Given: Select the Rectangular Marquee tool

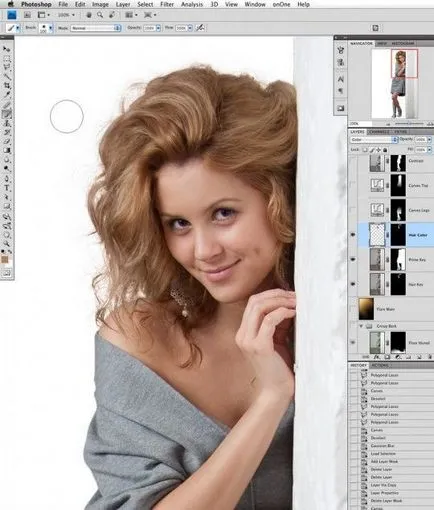Looking at the screenshot, I should 6,59.
